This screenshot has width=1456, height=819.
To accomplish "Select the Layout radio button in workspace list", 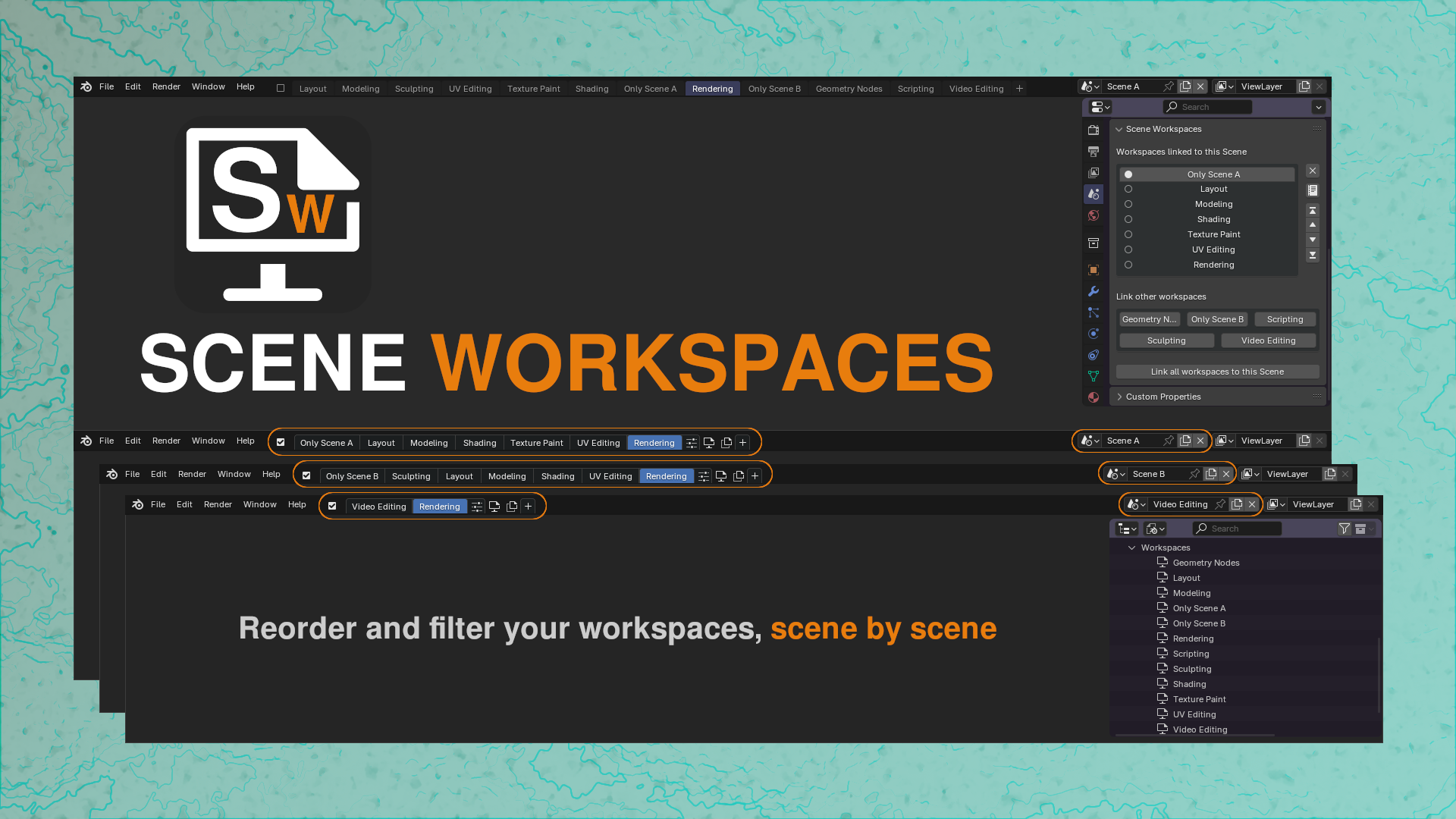I will [x=1128, y=189].
